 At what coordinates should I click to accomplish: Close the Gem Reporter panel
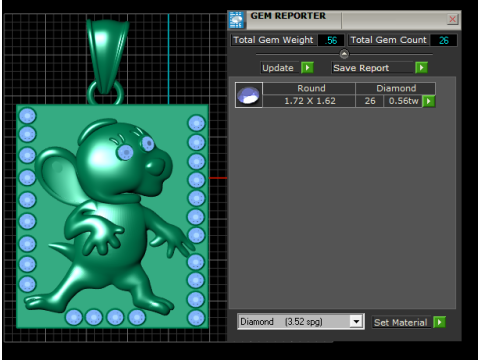(x=452, y=19)
